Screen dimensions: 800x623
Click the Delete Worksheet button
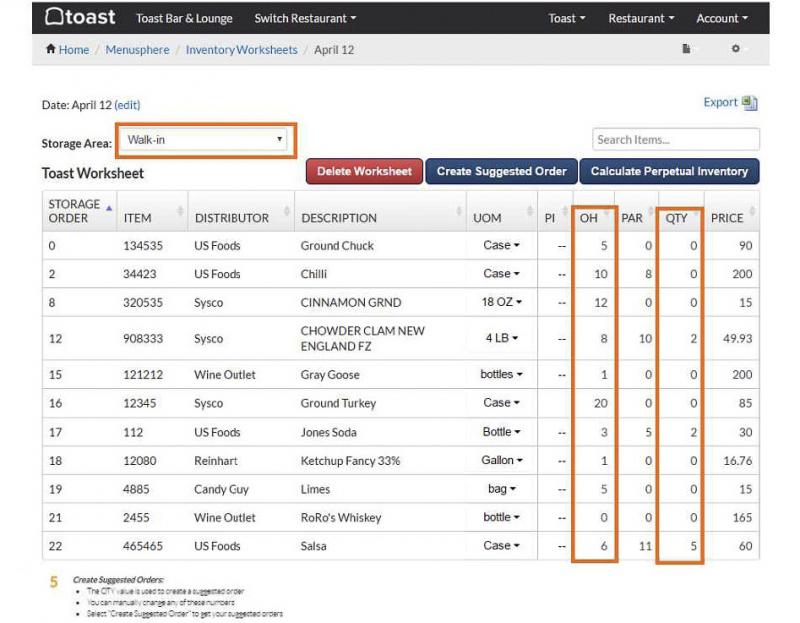(364, 171)
